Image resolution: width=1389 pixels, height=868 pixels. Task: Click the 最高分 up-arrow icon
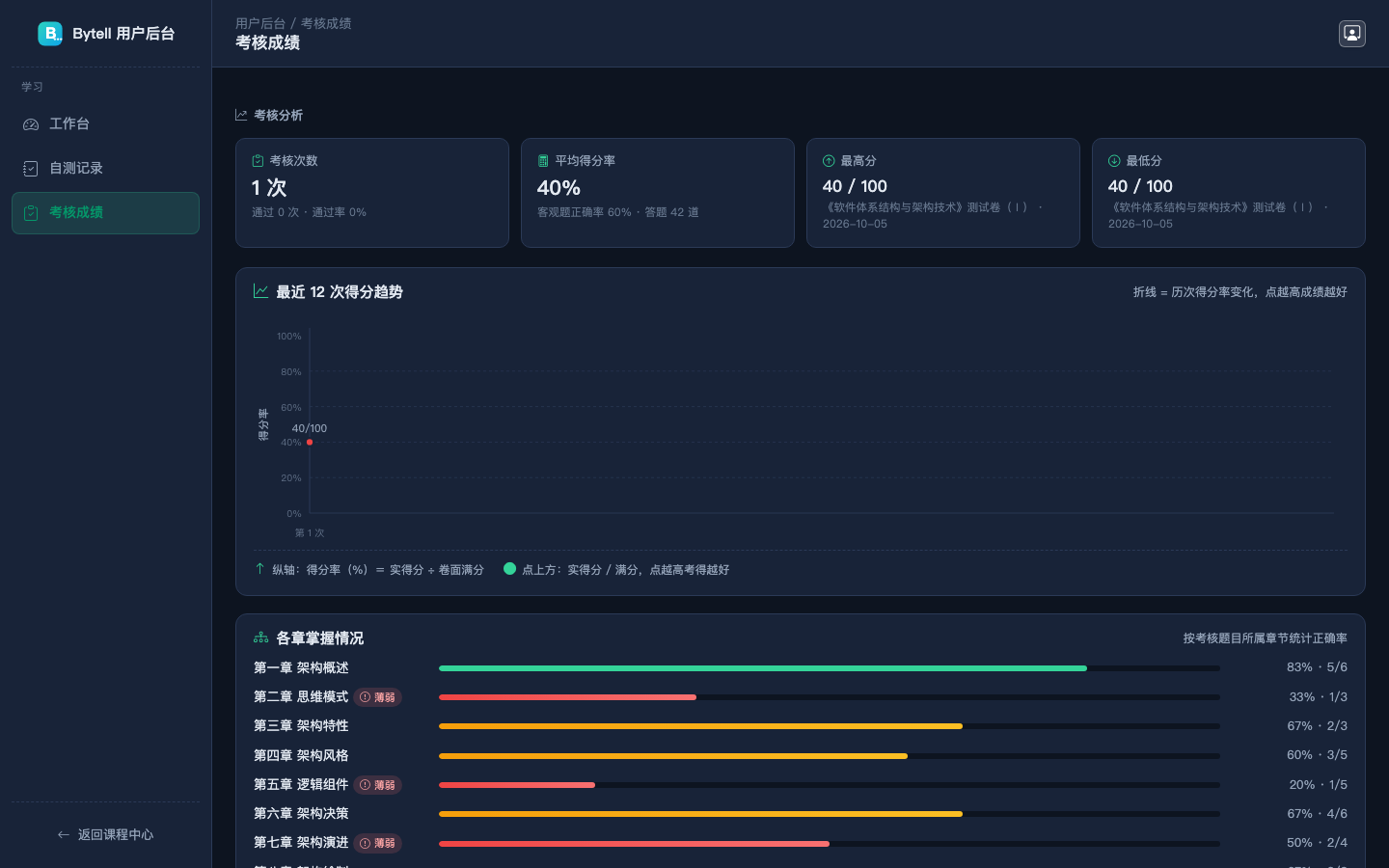point(829,161)
